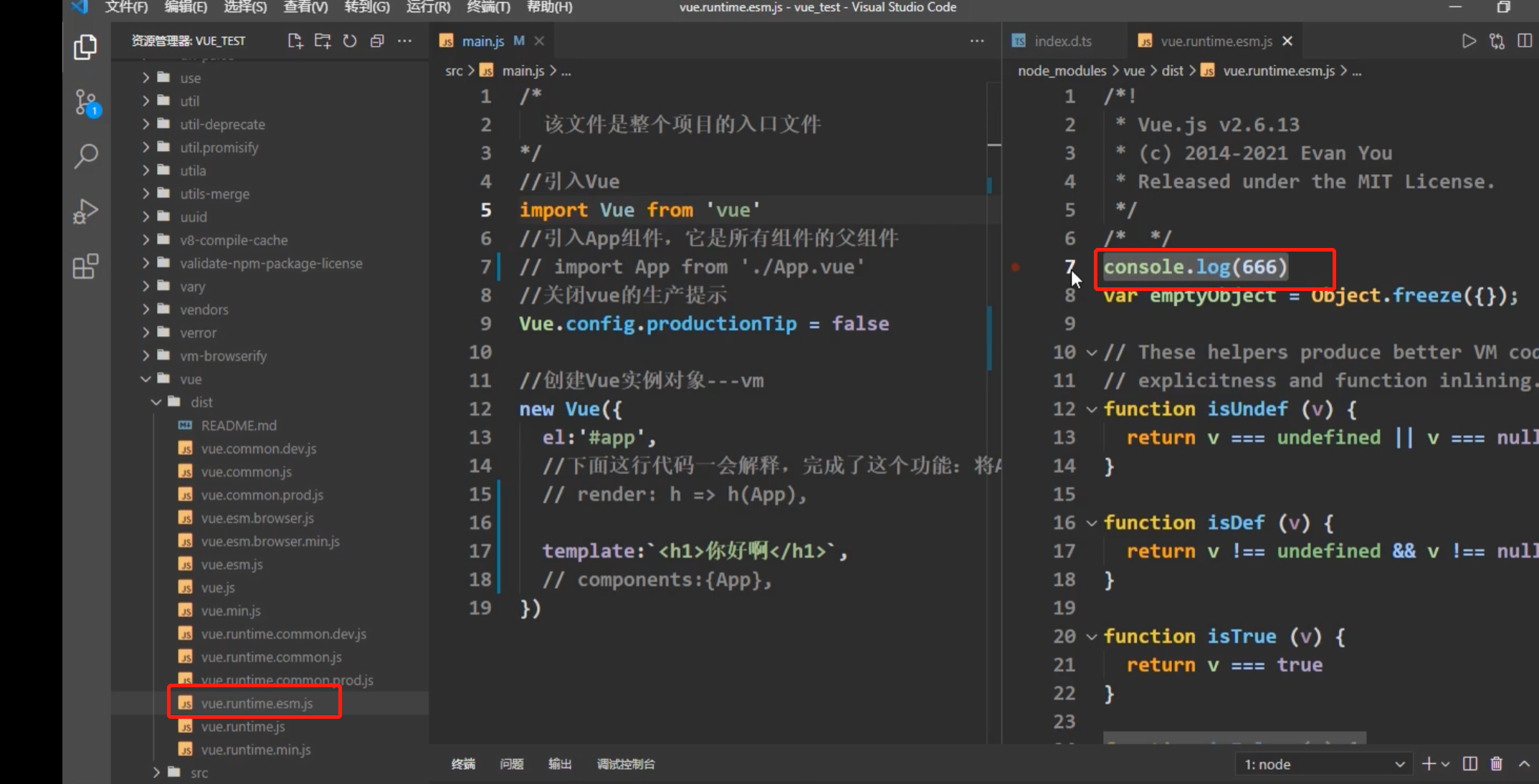
Task: Fold the isUndef function at line 12
Action: pos(1092,410)
